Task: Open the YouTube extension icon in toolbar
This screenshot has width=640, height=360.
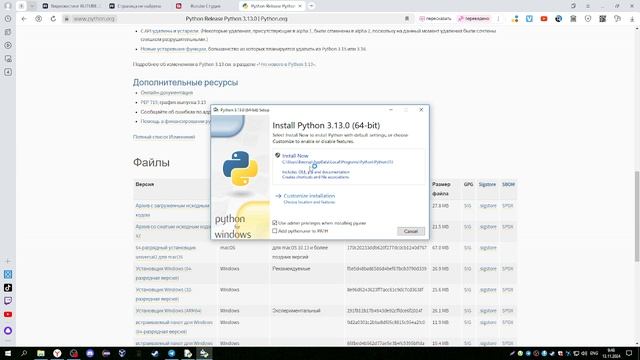Action: click(x=544, y=19)
